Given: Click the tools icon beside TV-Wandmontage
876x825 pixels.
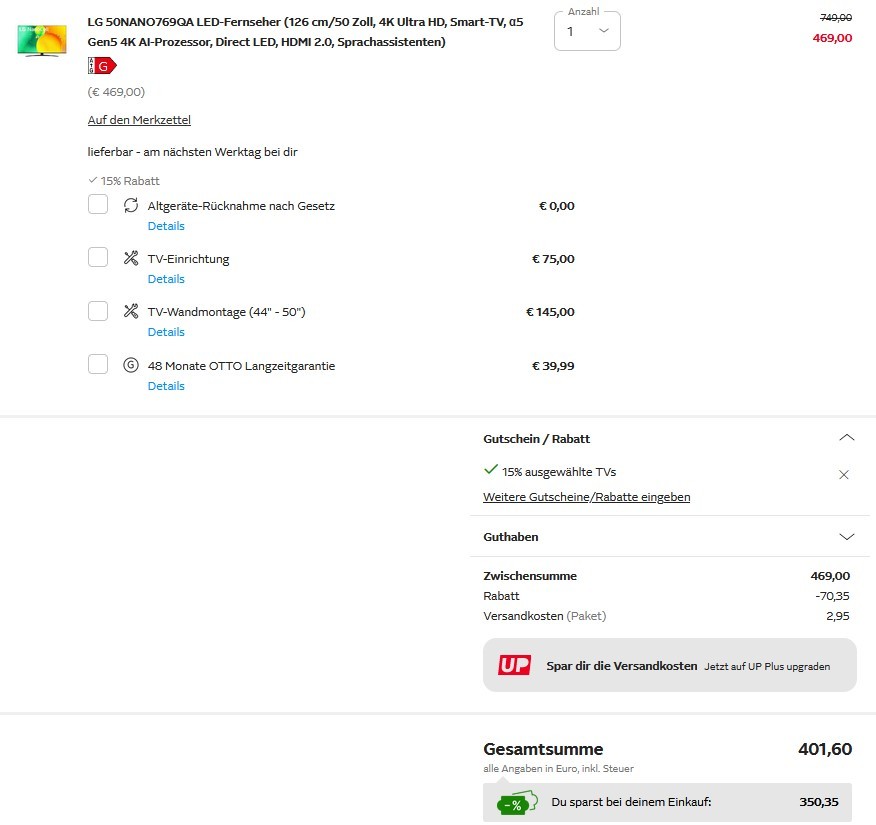Looking at the screenshot, I should [131, 311].
